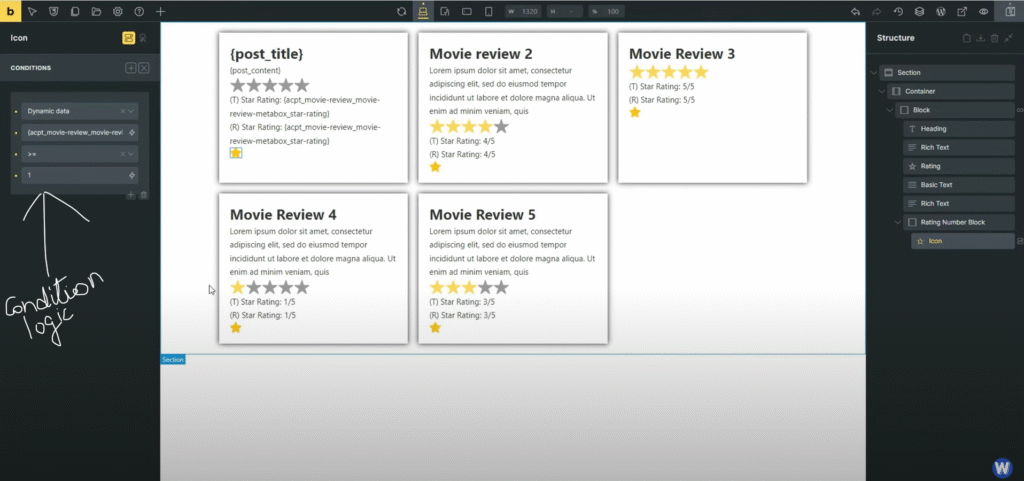The image size is (1024, 481).
Task: Open the Dynamic data dropdown
Action: [x=79, y=111]
